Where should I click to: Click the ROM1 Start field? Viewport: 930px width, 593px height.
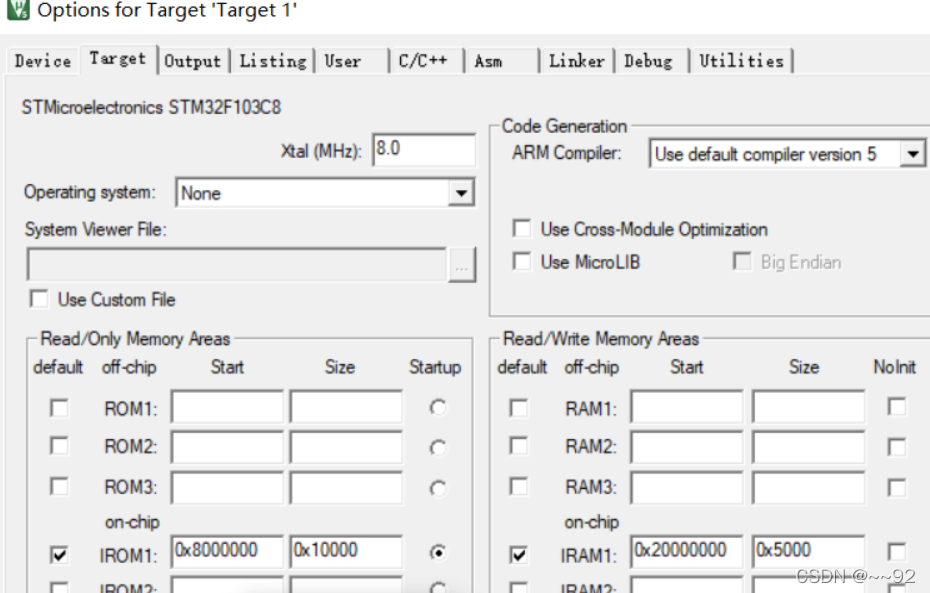click(x=227, y=406)
